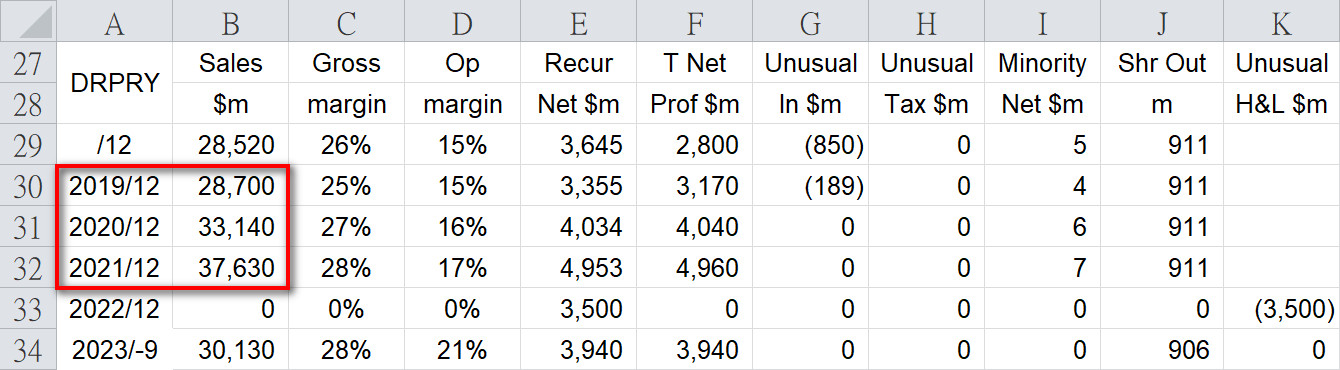Select row 33 header
This screenshot has width=1340, height=370.
tap(28, 308)
